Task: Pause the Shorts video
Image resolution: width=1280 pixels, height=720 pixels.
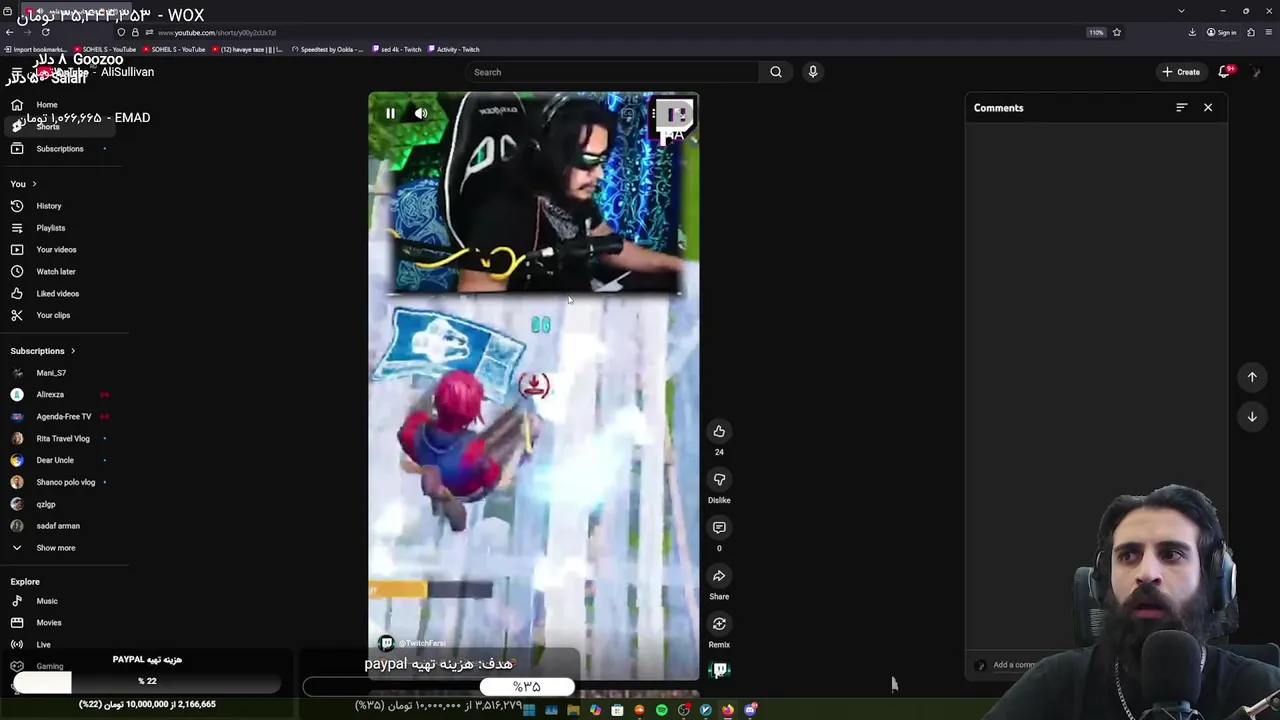Action: (390, 114)
